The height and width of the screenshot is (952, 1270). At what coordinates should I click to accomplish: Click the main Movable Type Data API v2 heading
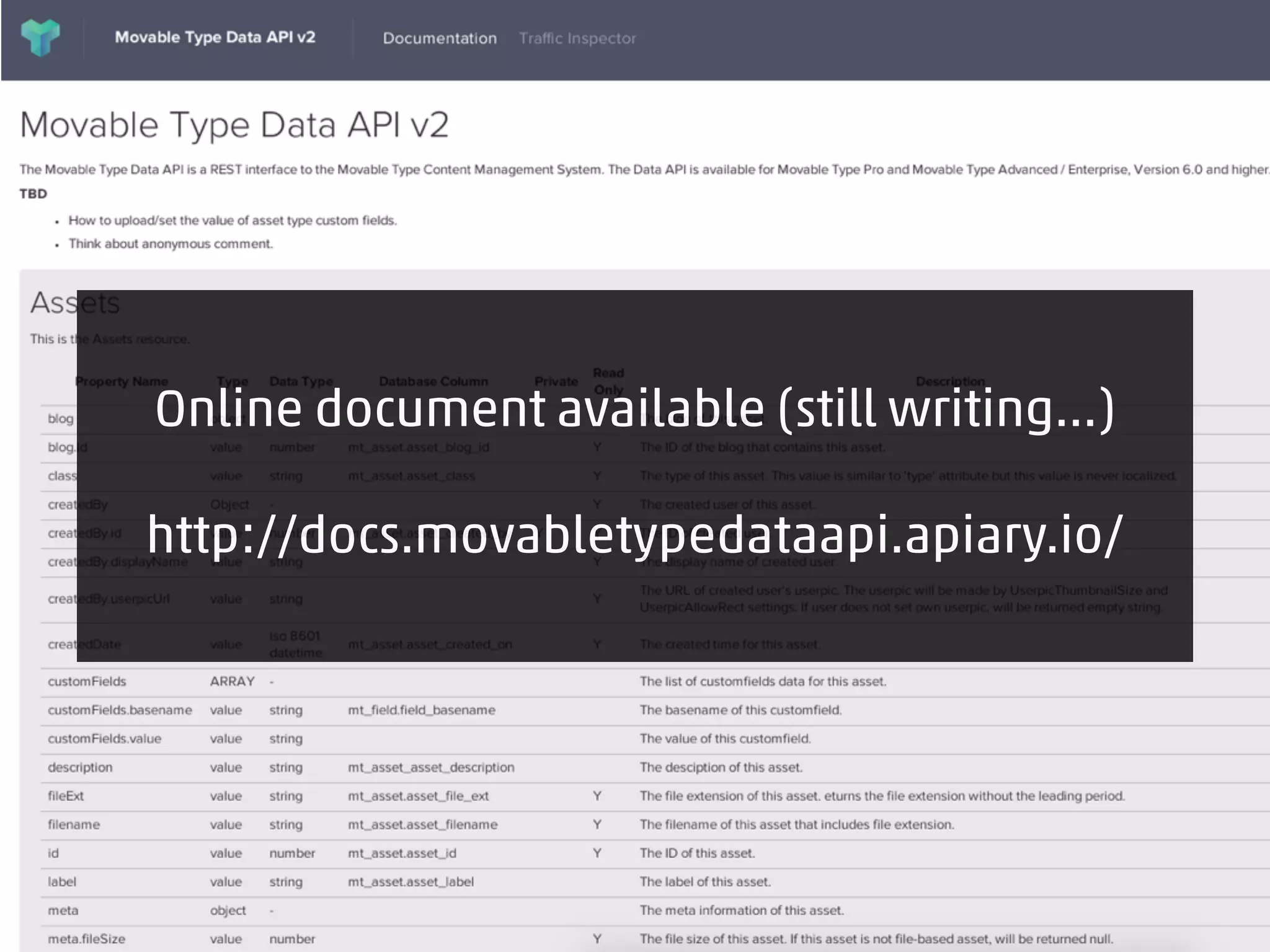(x=234, y=125)
